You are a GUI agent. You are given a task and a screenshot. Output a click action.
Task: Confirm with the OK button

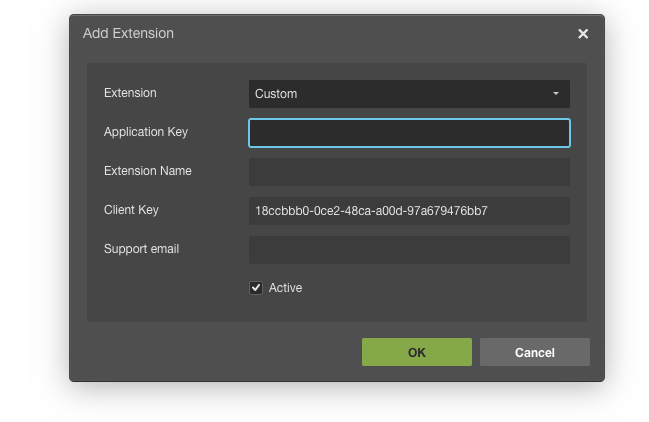click(416, 352)
